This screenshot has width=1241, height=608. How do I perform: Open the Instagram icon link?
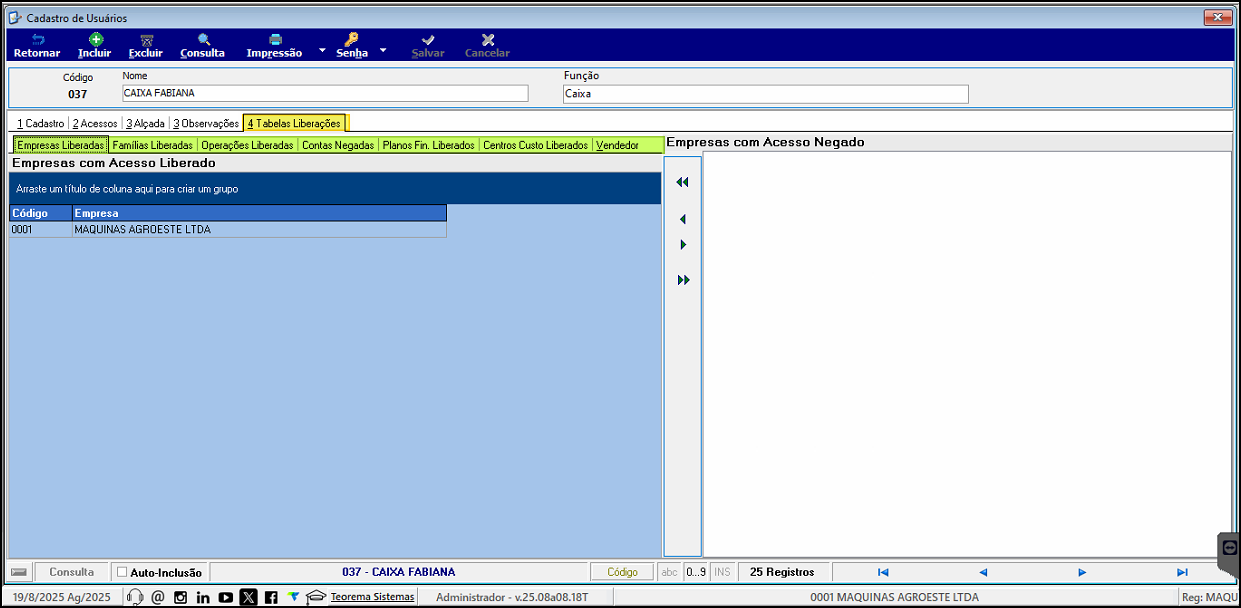pyautogui.click(x=180, y=597)
